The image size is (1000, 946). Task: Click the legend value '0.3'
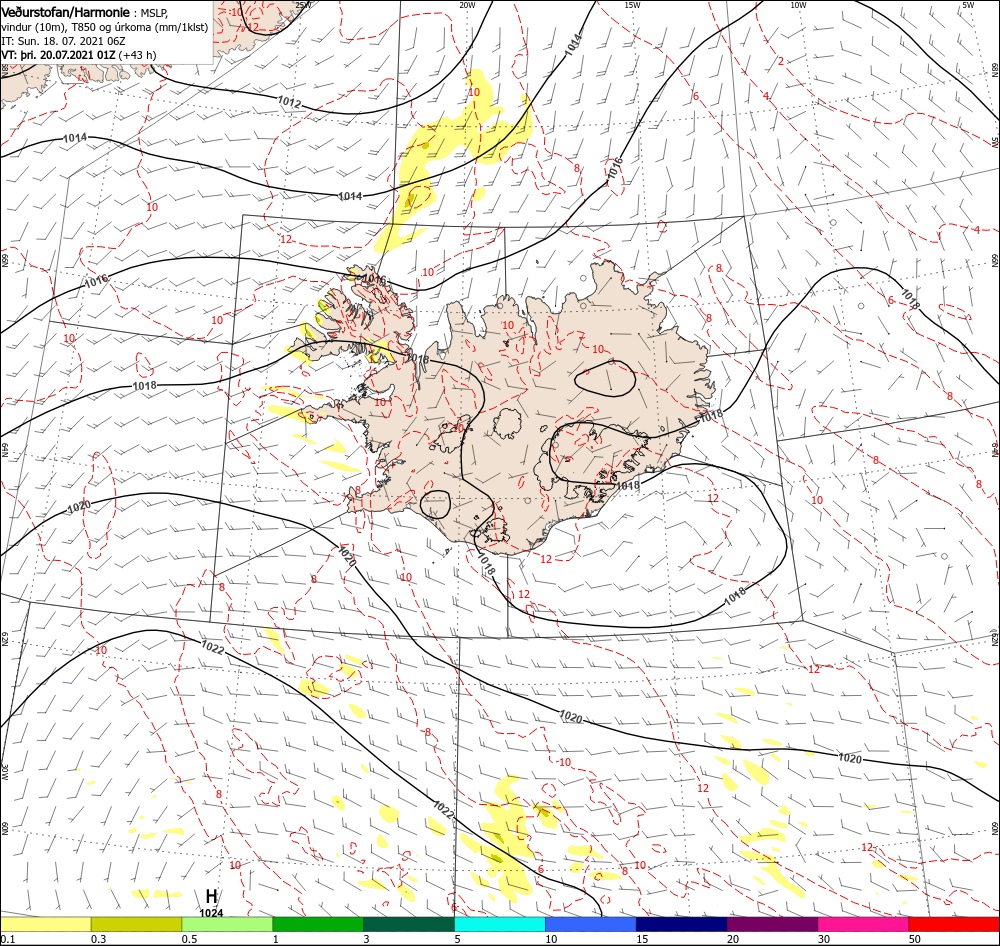click(99, 939)
